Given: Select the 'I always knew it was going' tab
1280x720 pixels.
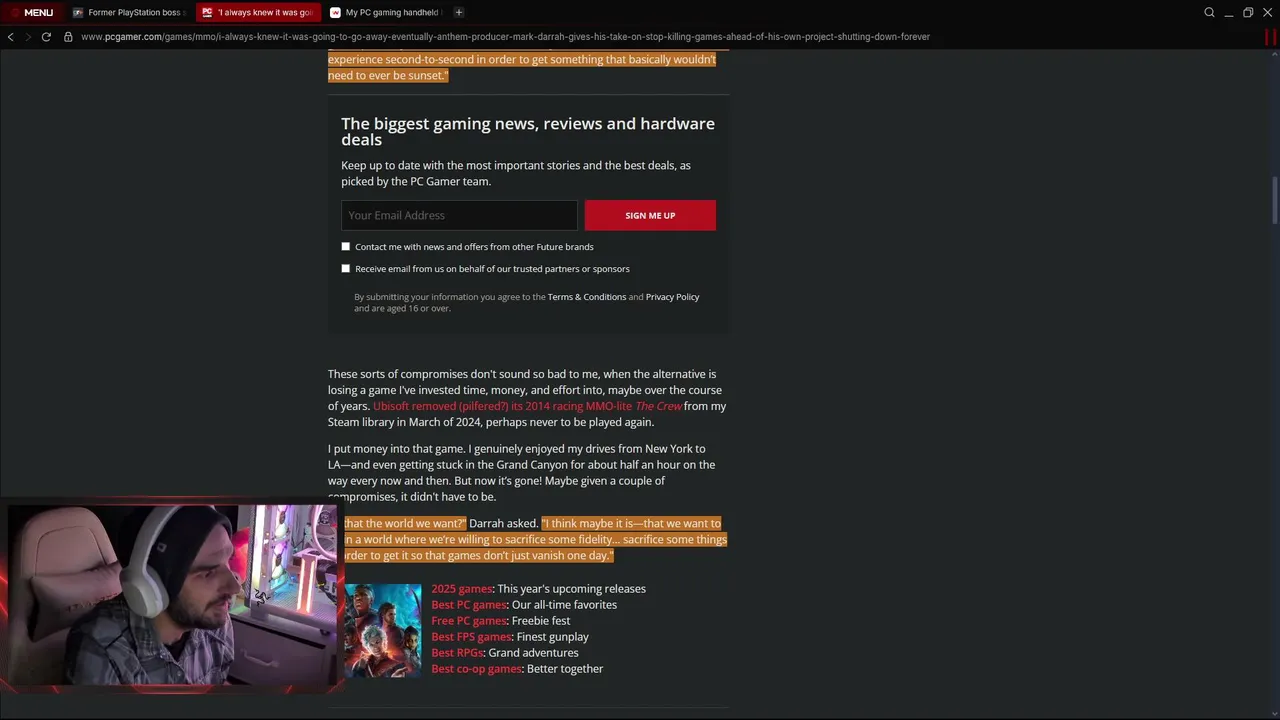Looking at the screenshot, I should [x=258, y=12].
